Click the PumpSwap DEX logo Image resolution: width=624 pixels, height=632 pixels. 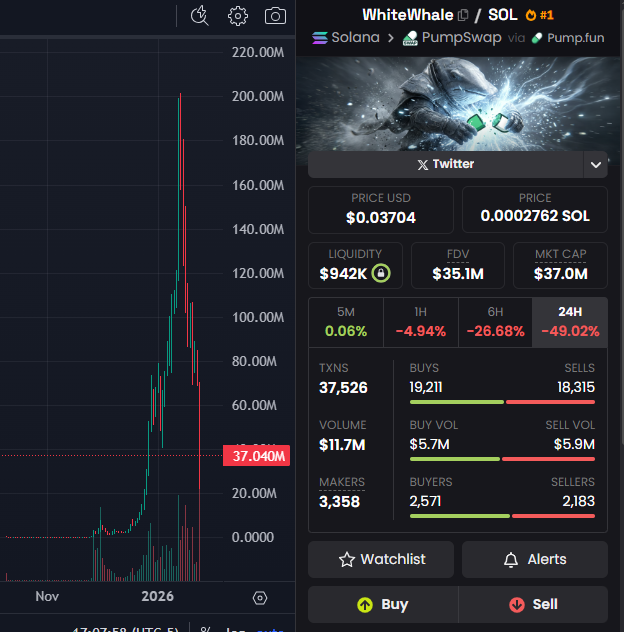(410, 38)
